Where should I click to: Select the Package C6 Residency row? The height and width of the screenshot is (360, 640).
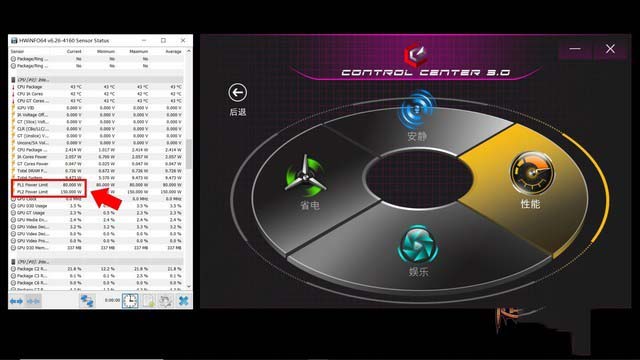[96, 283]
